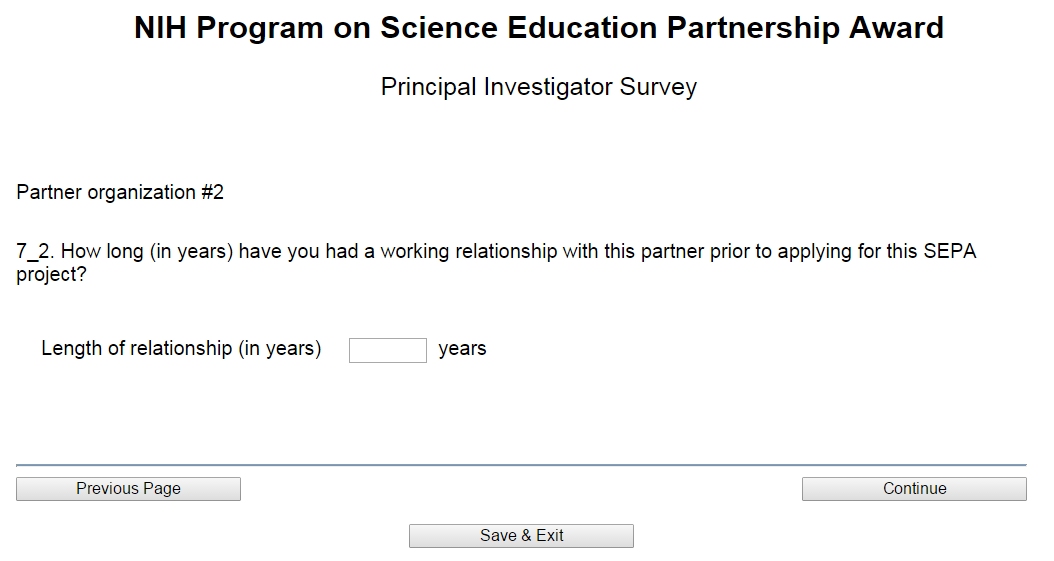1054x561 pixels.
Task: Hit Continue at the bottom right
Action: point(913,489)
